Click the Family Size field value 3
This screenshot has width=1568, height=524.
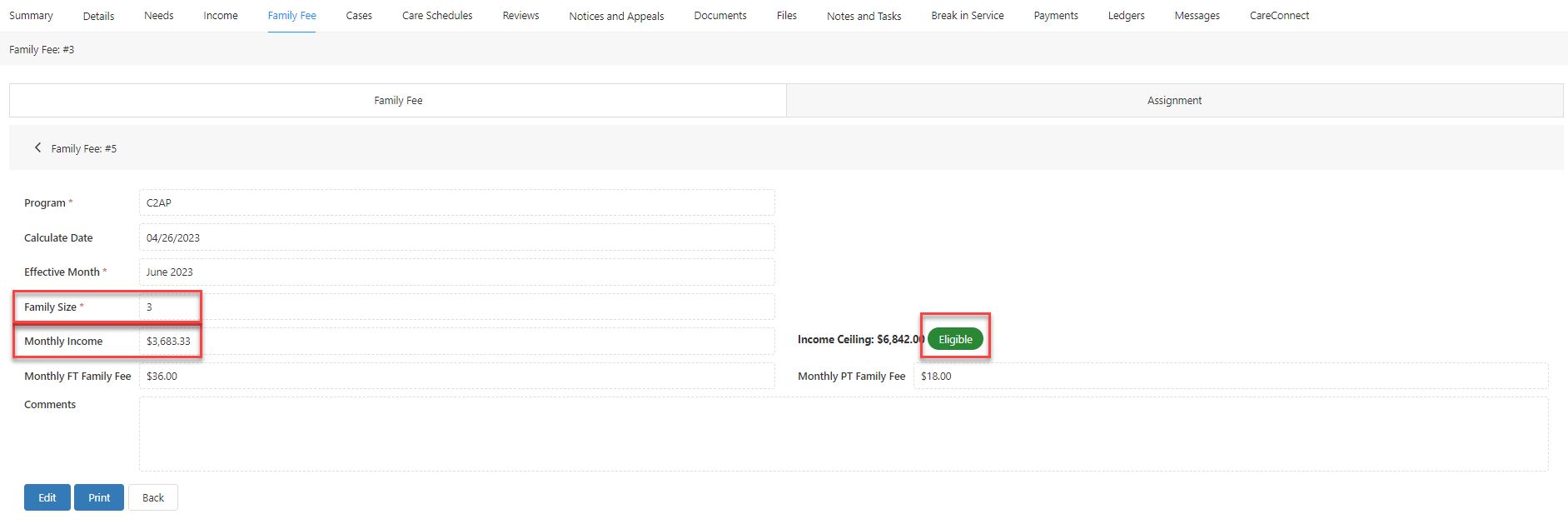tap(456, 307)
